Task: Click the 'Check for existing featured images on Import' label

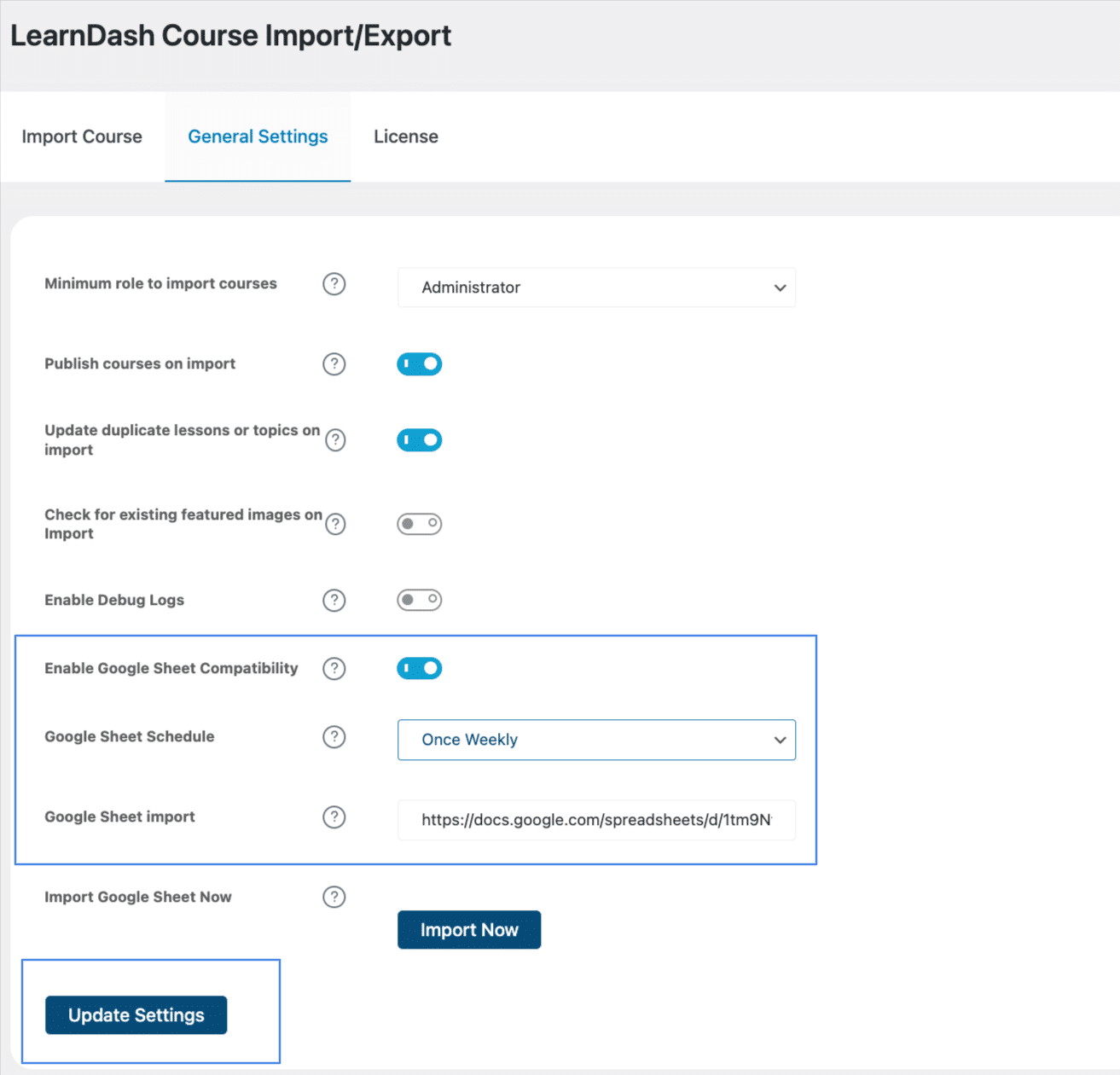Action: click(x=183, y=524)
